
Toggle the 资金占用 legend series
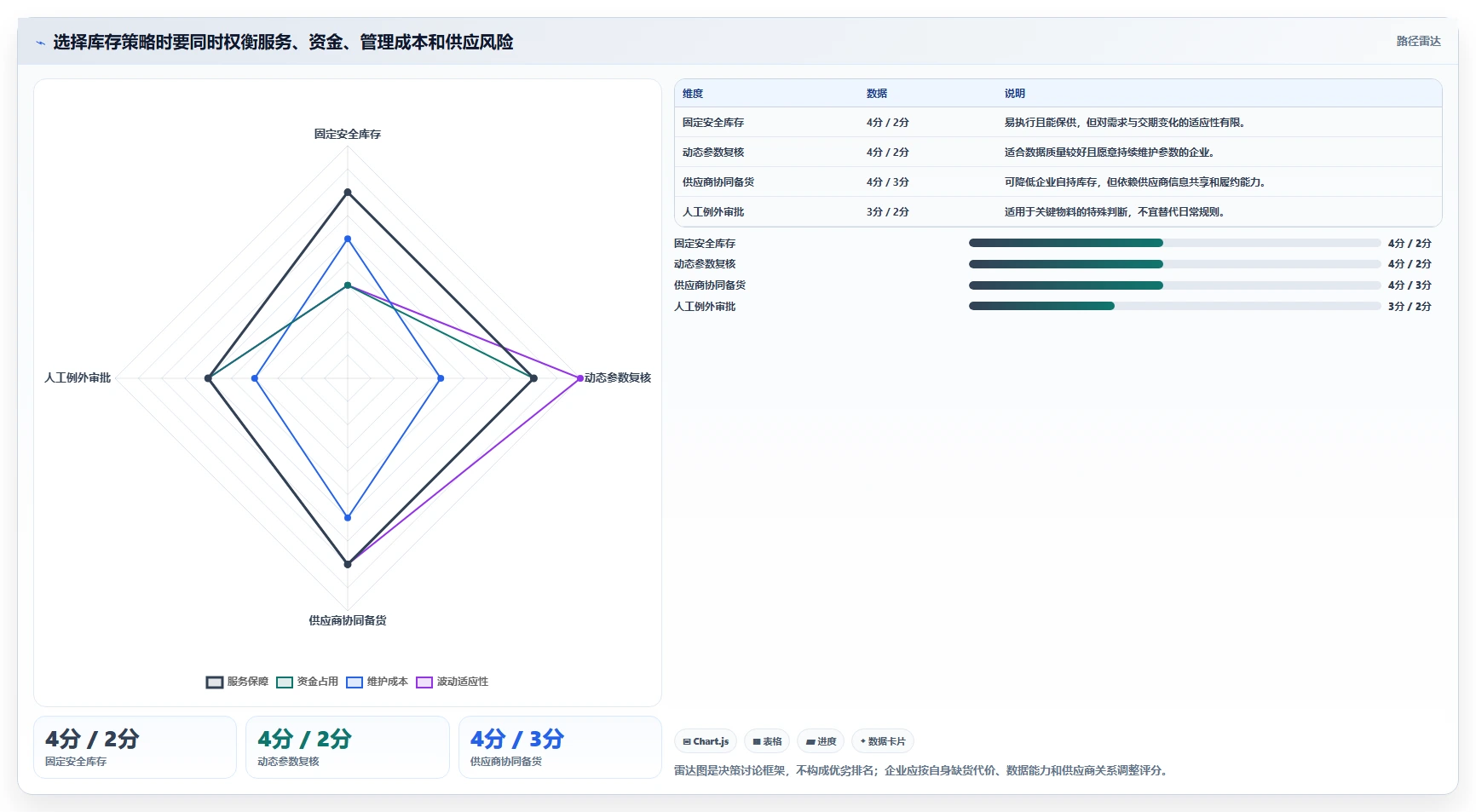pyautogui.click(x=307, y=682)
